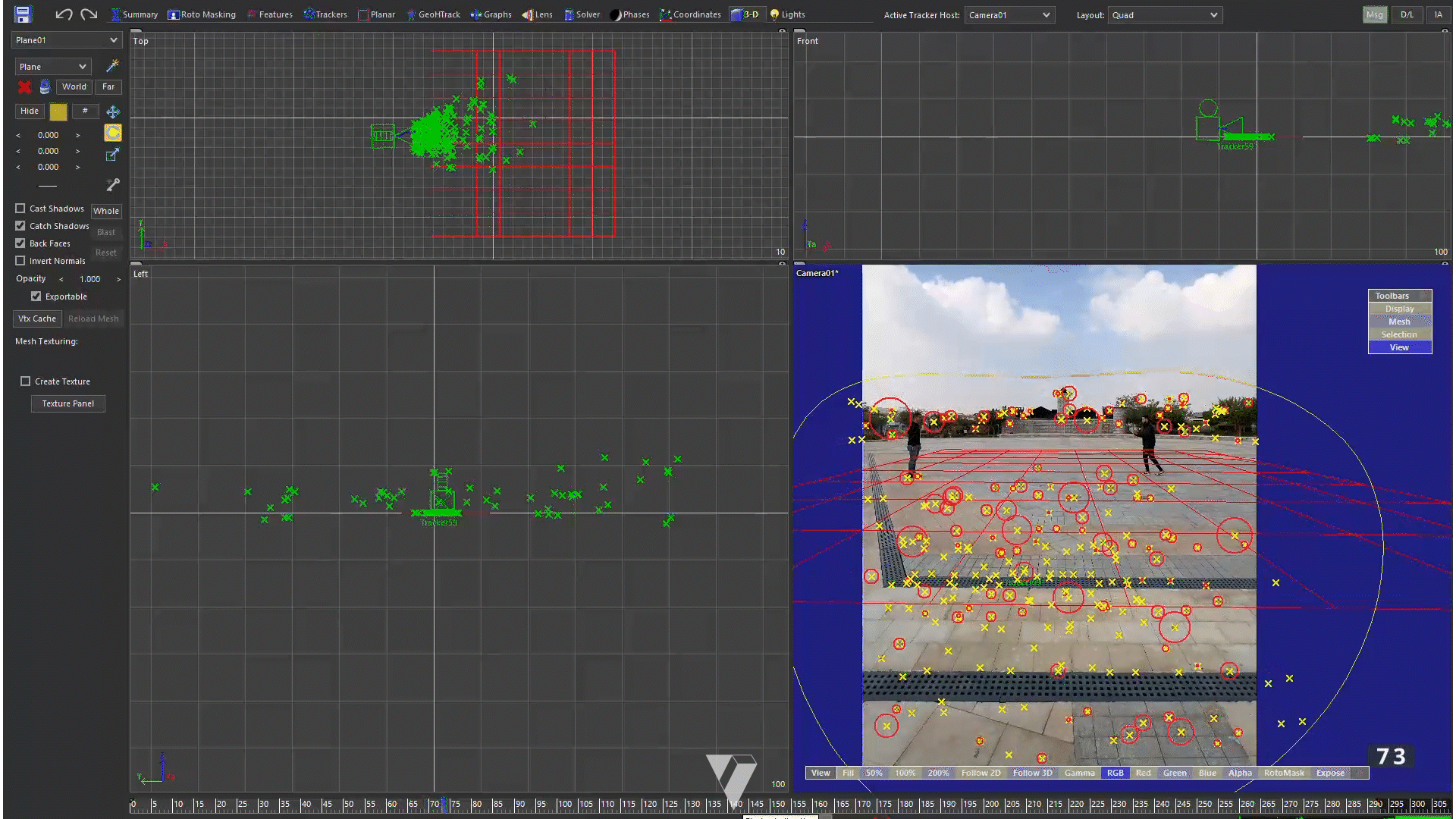Check the Create Texture checkbox

pyautogui.click(x=26, y=381)
